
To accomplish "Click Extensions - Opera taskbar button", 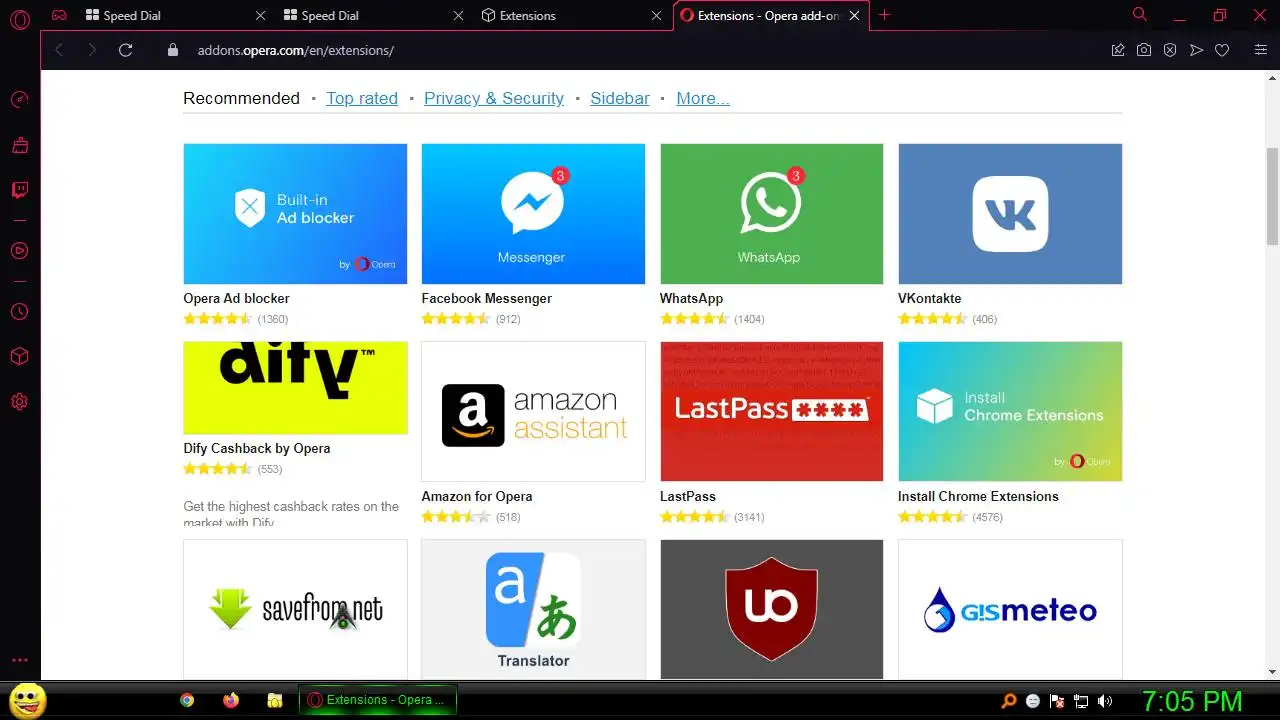I will (x=378, y=700).
